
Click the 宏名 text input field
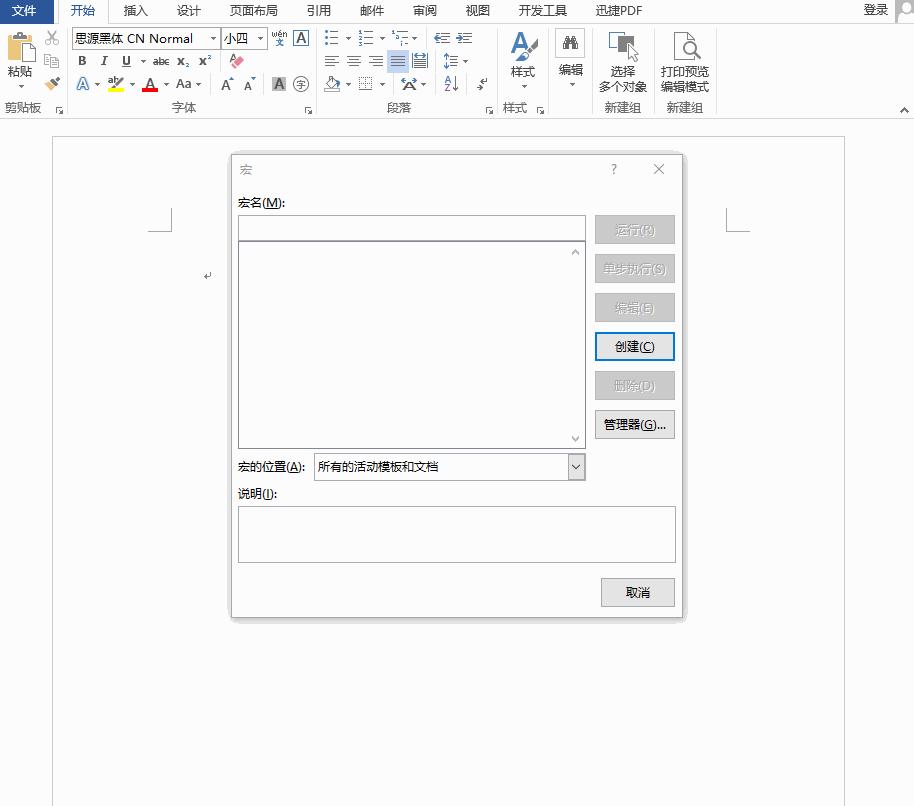pyautogui.click(x=411, y=228)
